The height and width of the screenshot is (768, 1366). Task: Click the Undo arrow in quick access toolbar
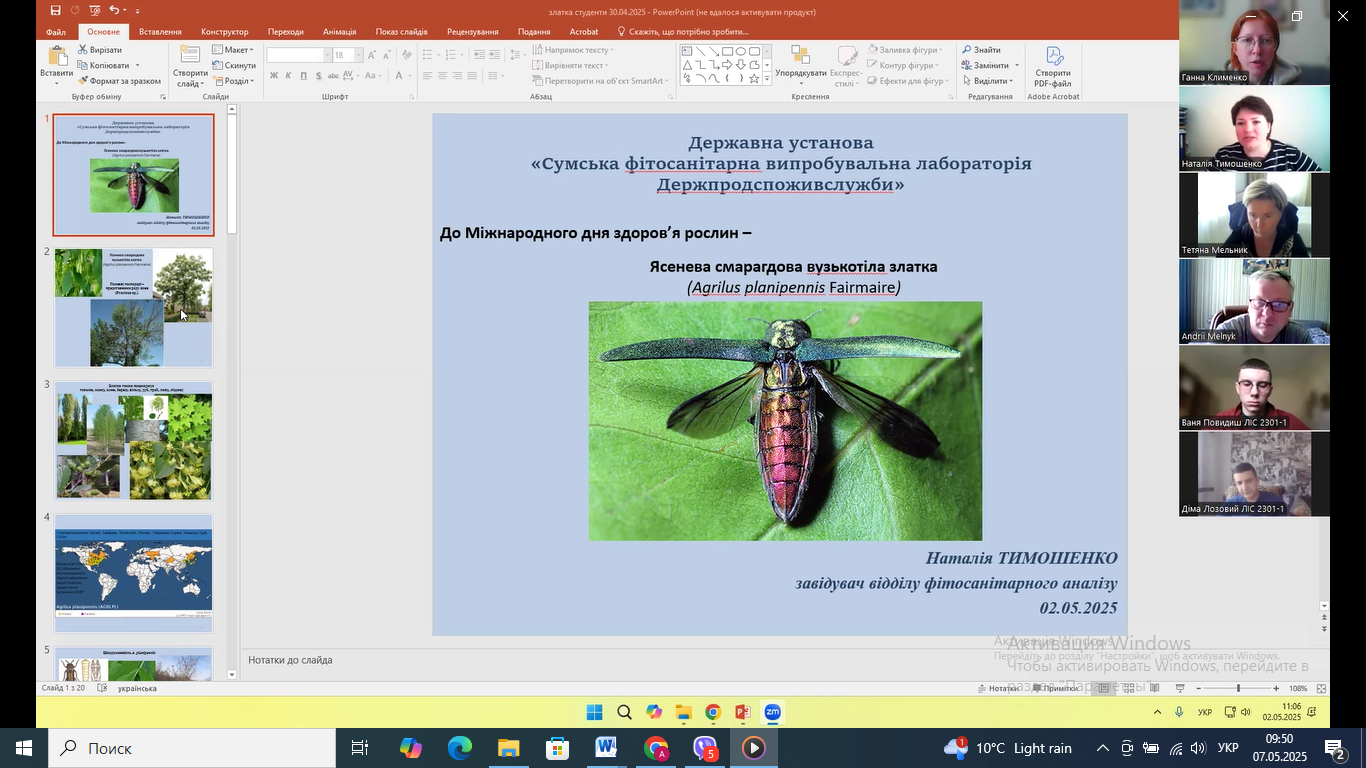[x=113, y=11]
